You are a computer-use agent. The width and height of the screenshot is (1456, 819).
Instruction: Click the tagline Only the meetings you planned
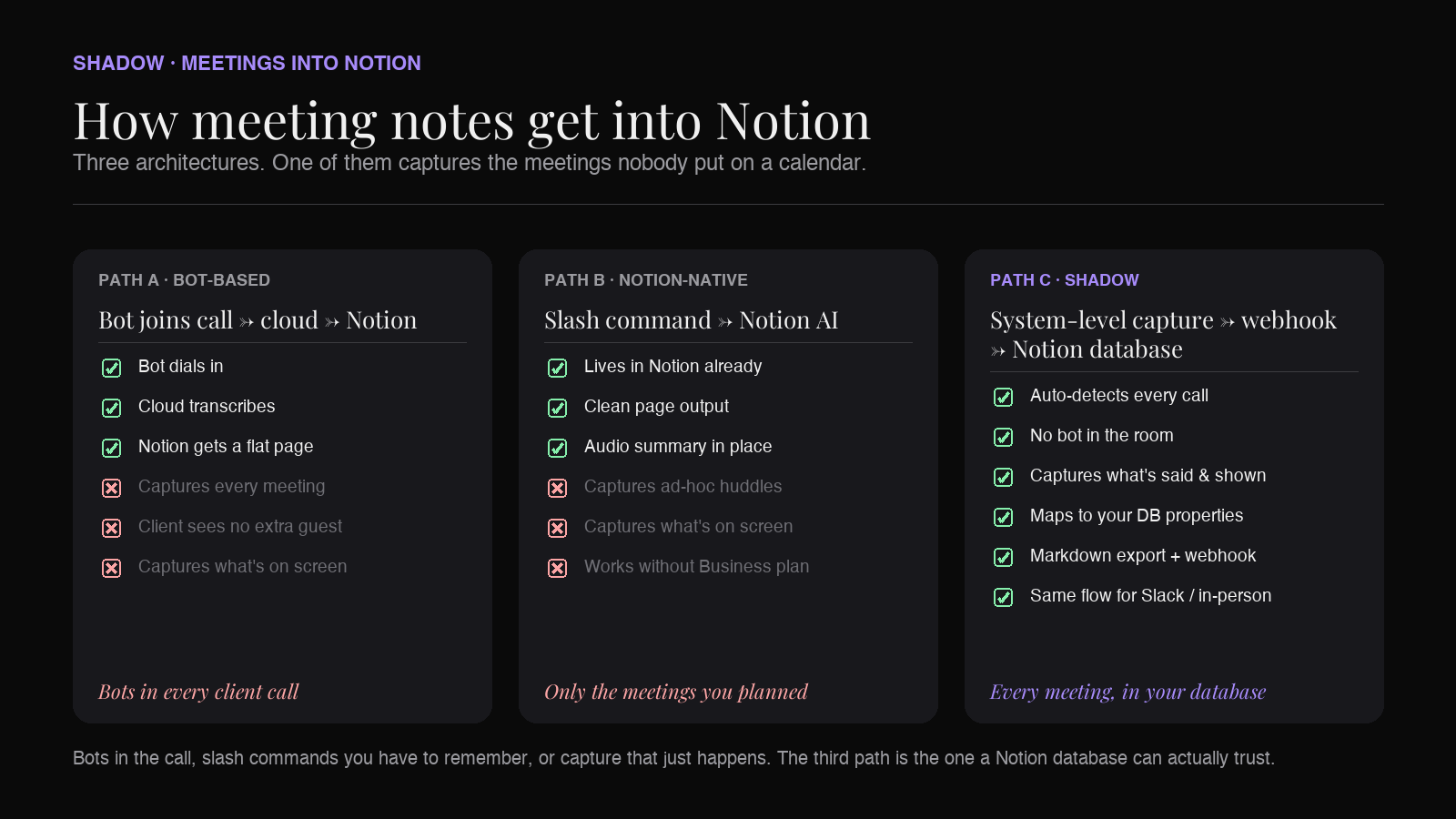tap(676, 692)
